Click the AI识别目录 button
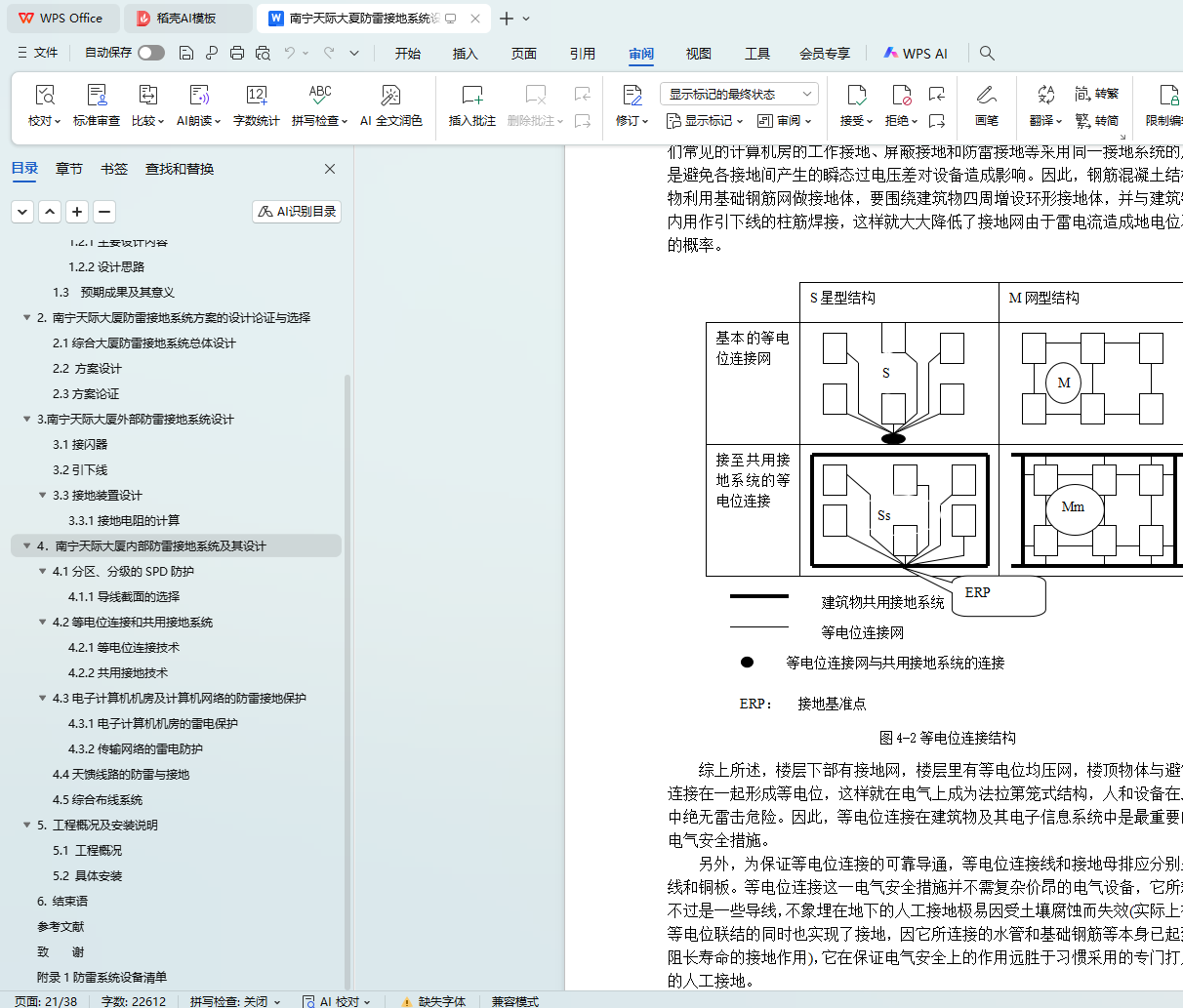Viewport: 1183px width, 1008px height. pyautogui.click(x=297, y=212)
